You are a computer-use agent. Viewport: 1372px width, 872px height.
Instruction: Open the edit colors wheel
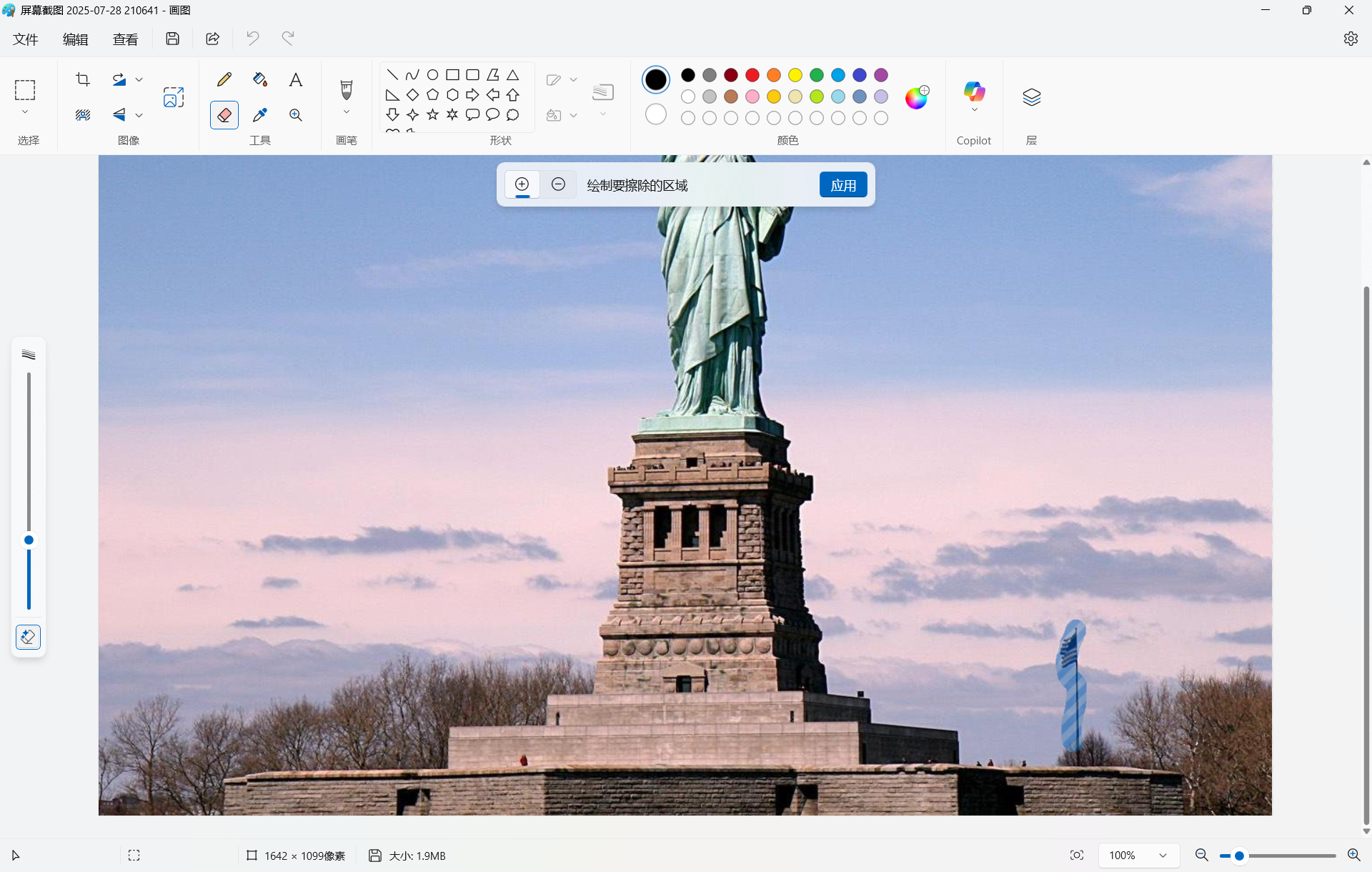[917, 96]
